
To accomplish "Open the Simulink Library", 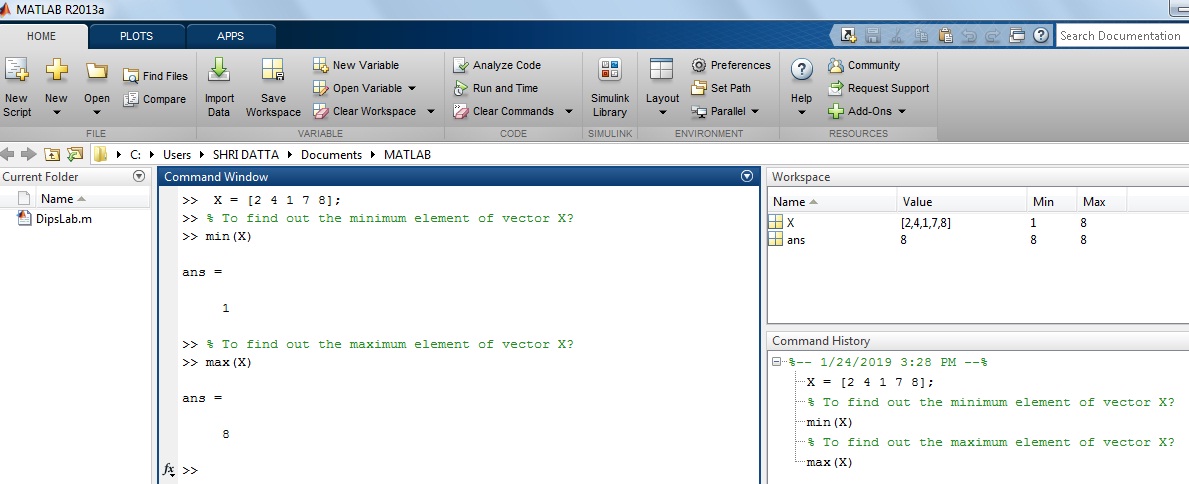I will coord(609,72).
